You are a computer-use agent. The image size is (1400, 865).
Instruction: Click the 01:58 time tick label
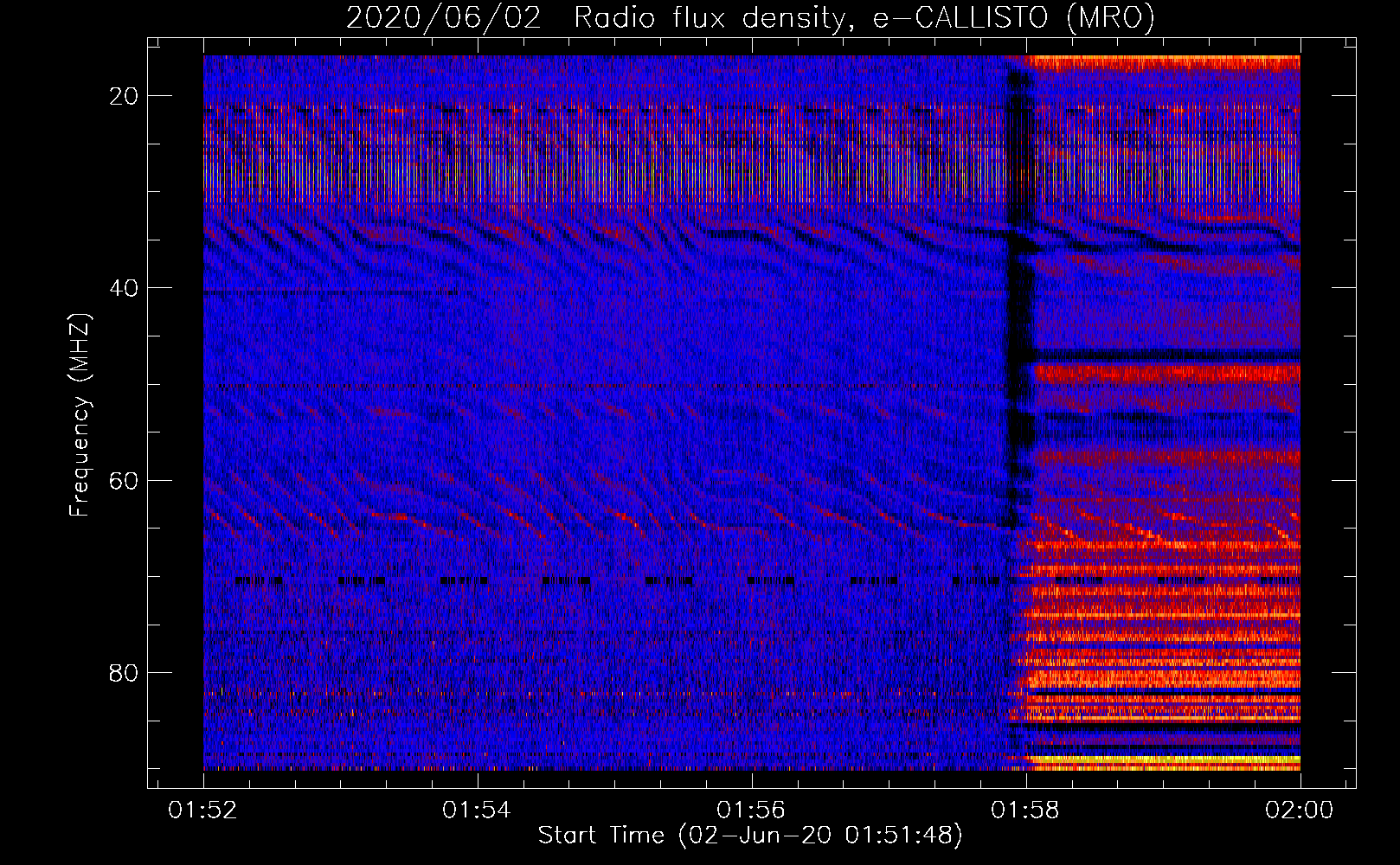point(1025,811)
